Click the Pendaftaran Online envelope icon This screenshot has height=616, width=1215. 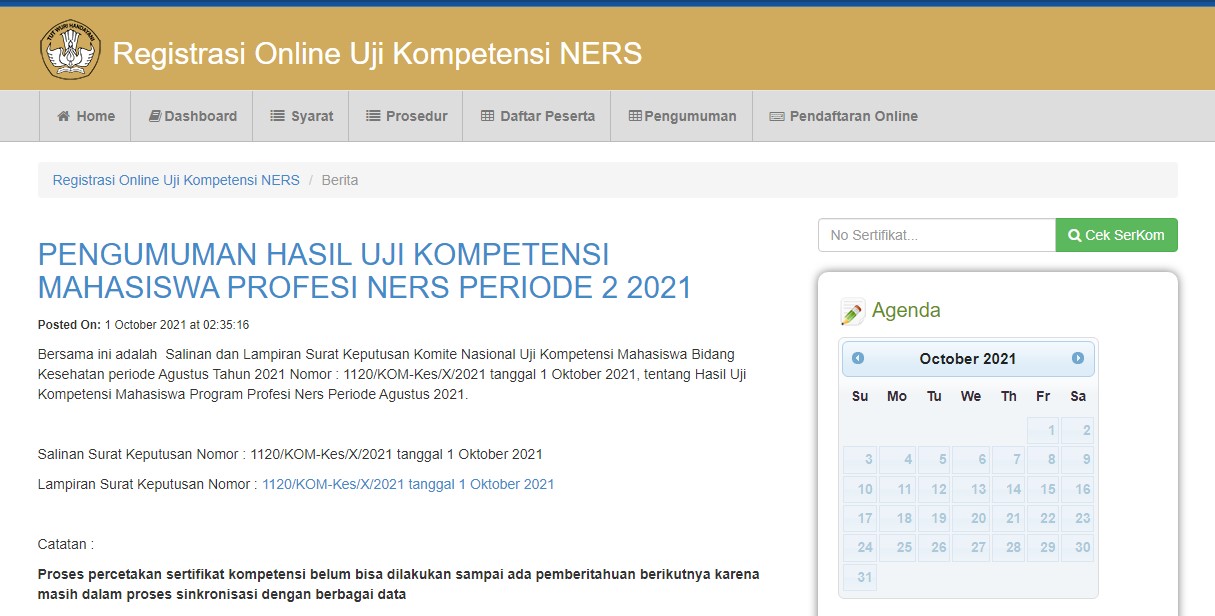coord(777,115)
